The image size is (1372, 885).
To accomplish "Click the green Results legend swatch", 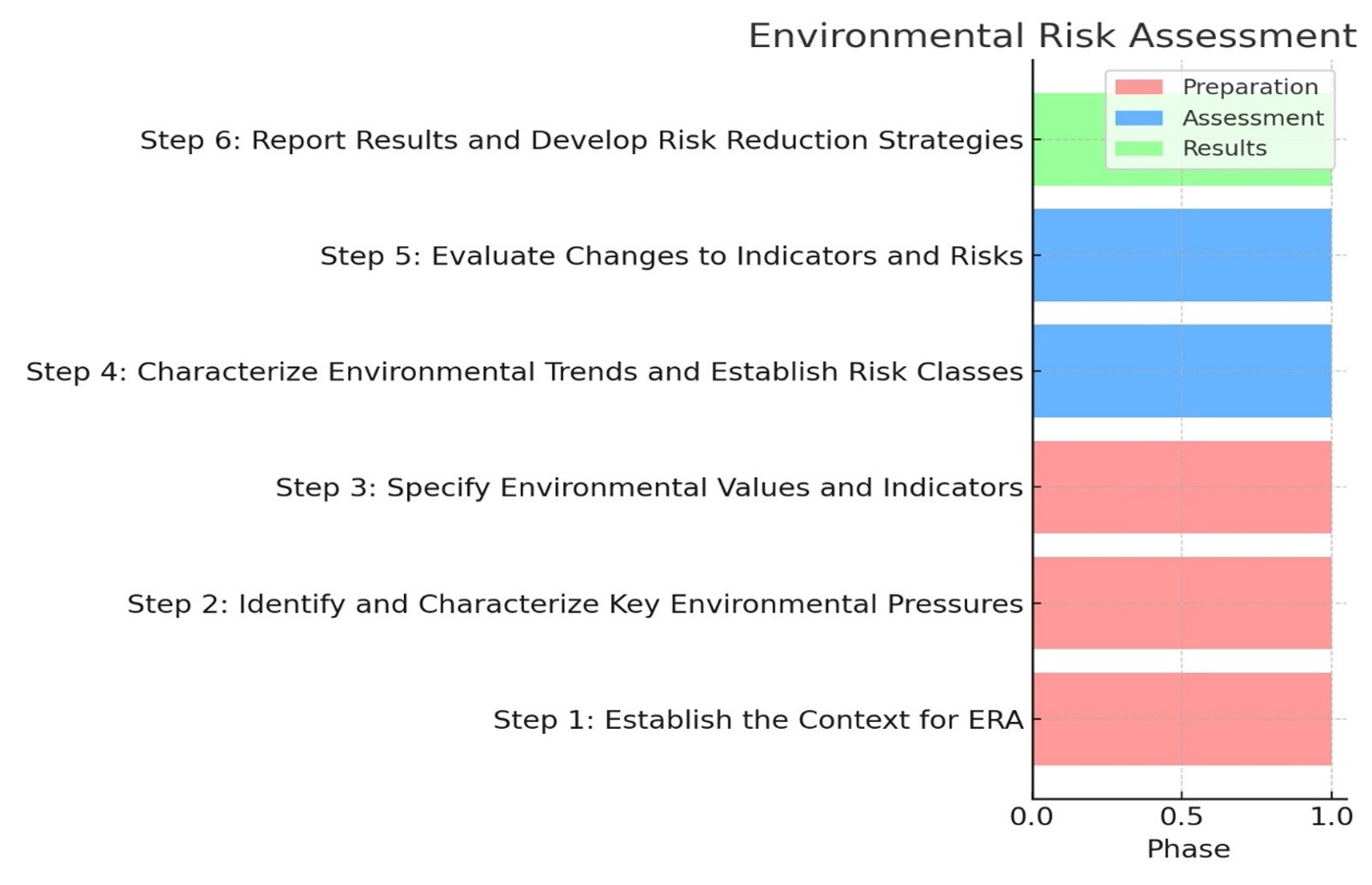I will coord(1139,148).
